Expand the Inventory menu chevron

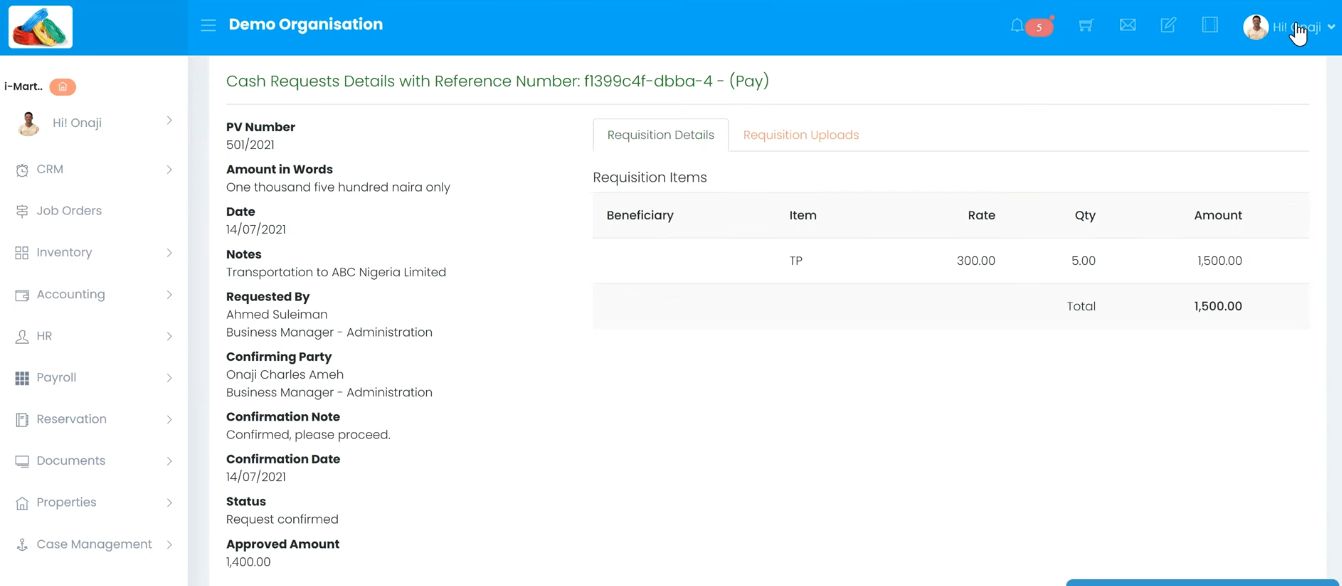pos(169,253)
